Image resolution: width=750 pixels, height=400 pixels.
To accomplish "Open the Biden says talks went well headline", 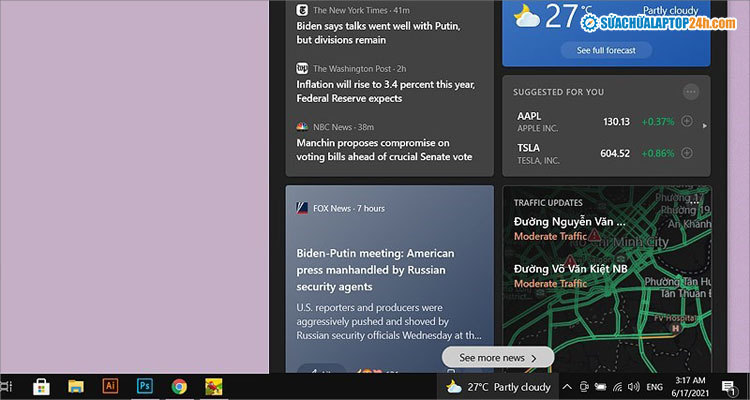I will tap(378, 33).
